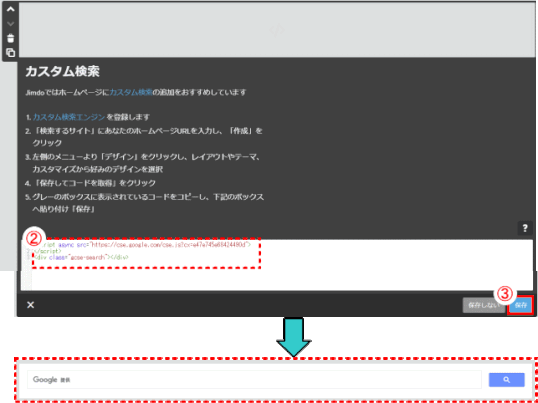Viewport: 538px width, 403px height.
Task: Open the カスタム検索エンジン link in step 1
Action: click(x=69, y=117)
